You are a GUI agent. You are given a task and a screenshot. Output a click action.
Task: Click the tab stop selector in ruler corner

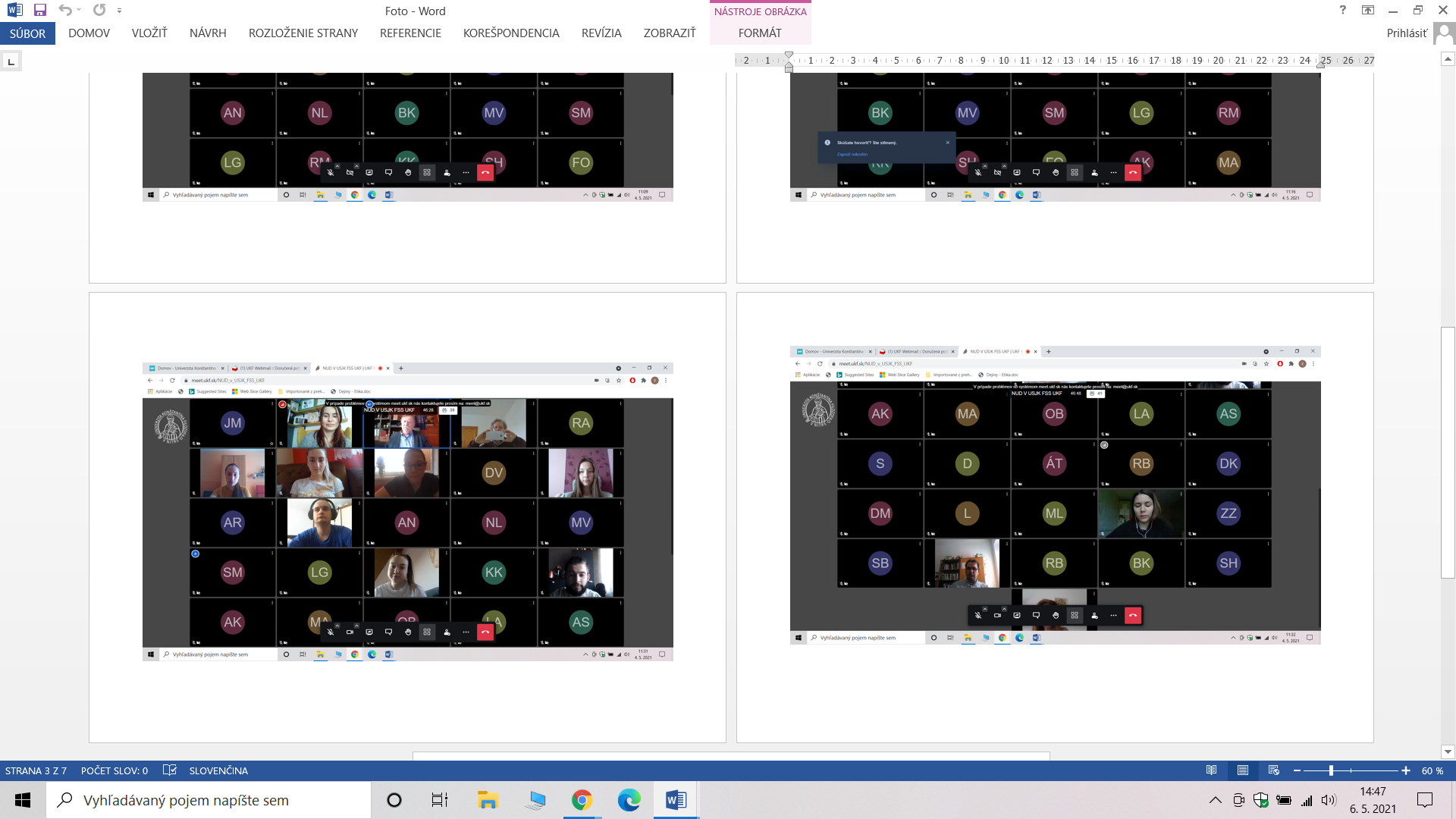(11, 61)
